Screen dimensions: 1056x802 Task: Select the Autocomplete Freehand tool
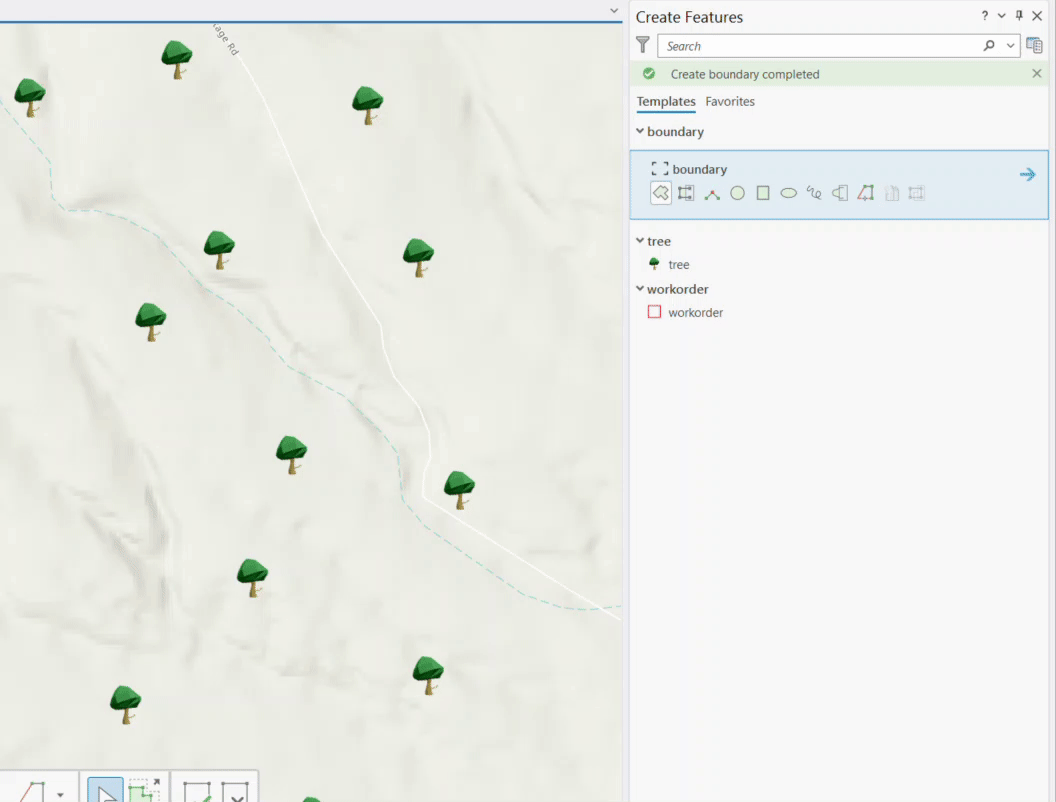pyautogui.click(x=840, y=193)
